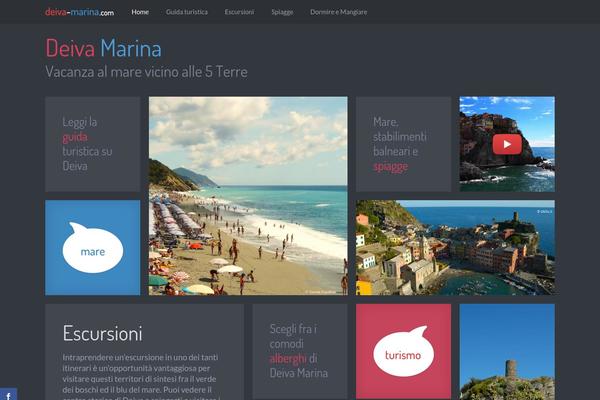600x400 pixels.
Task: Click the Escursioni tile heading
Action: click(x=103, y=333)
